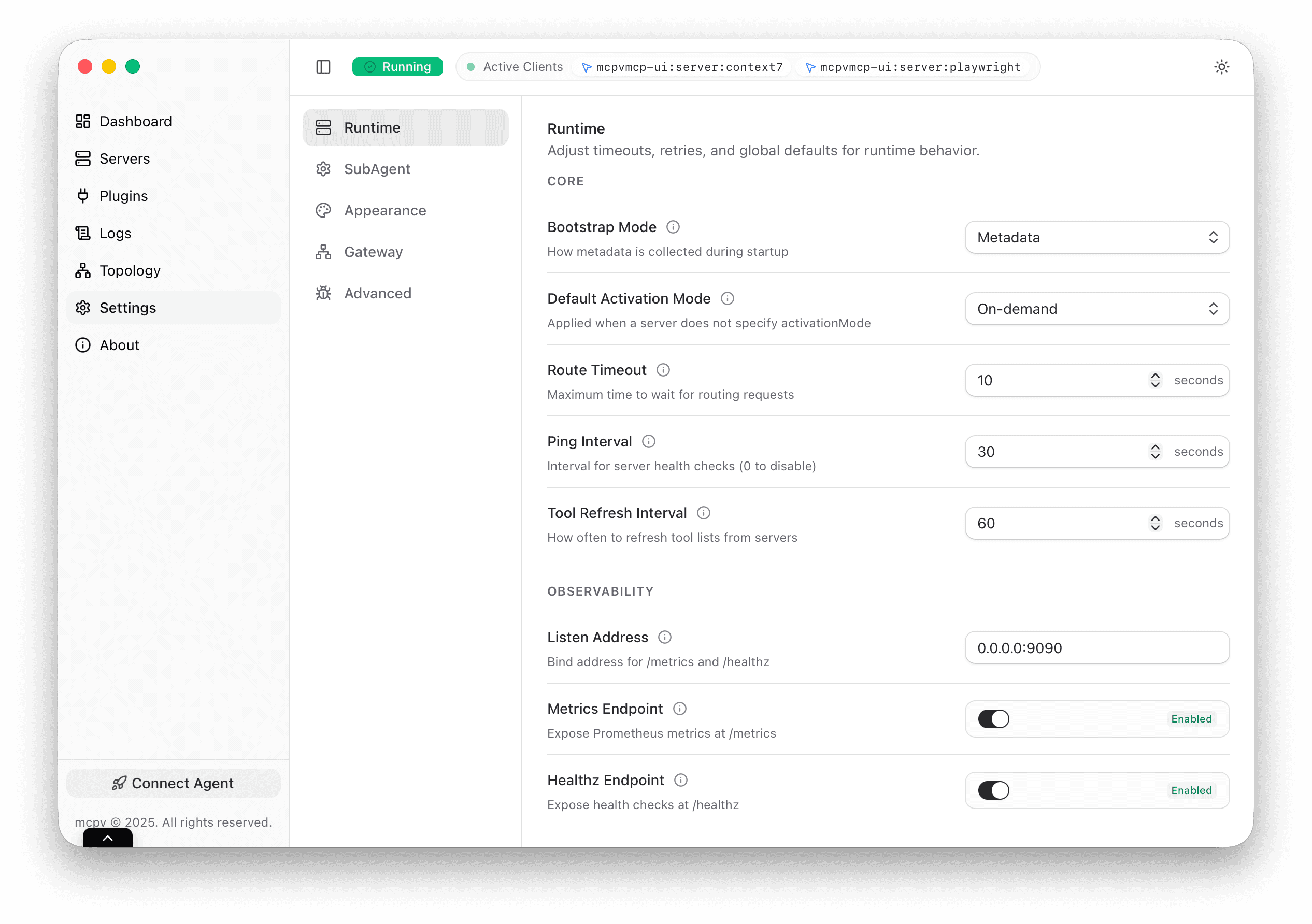Edit the Listen Address field
Viewport: 1312px width, 924px height.
1096,647
